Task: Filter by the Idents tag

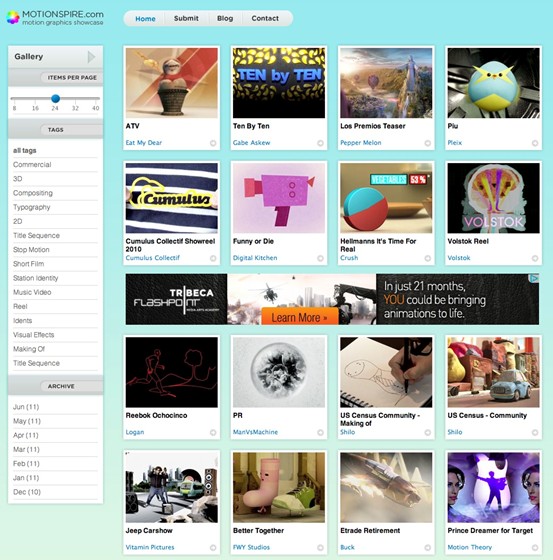Action: point(23,321)
